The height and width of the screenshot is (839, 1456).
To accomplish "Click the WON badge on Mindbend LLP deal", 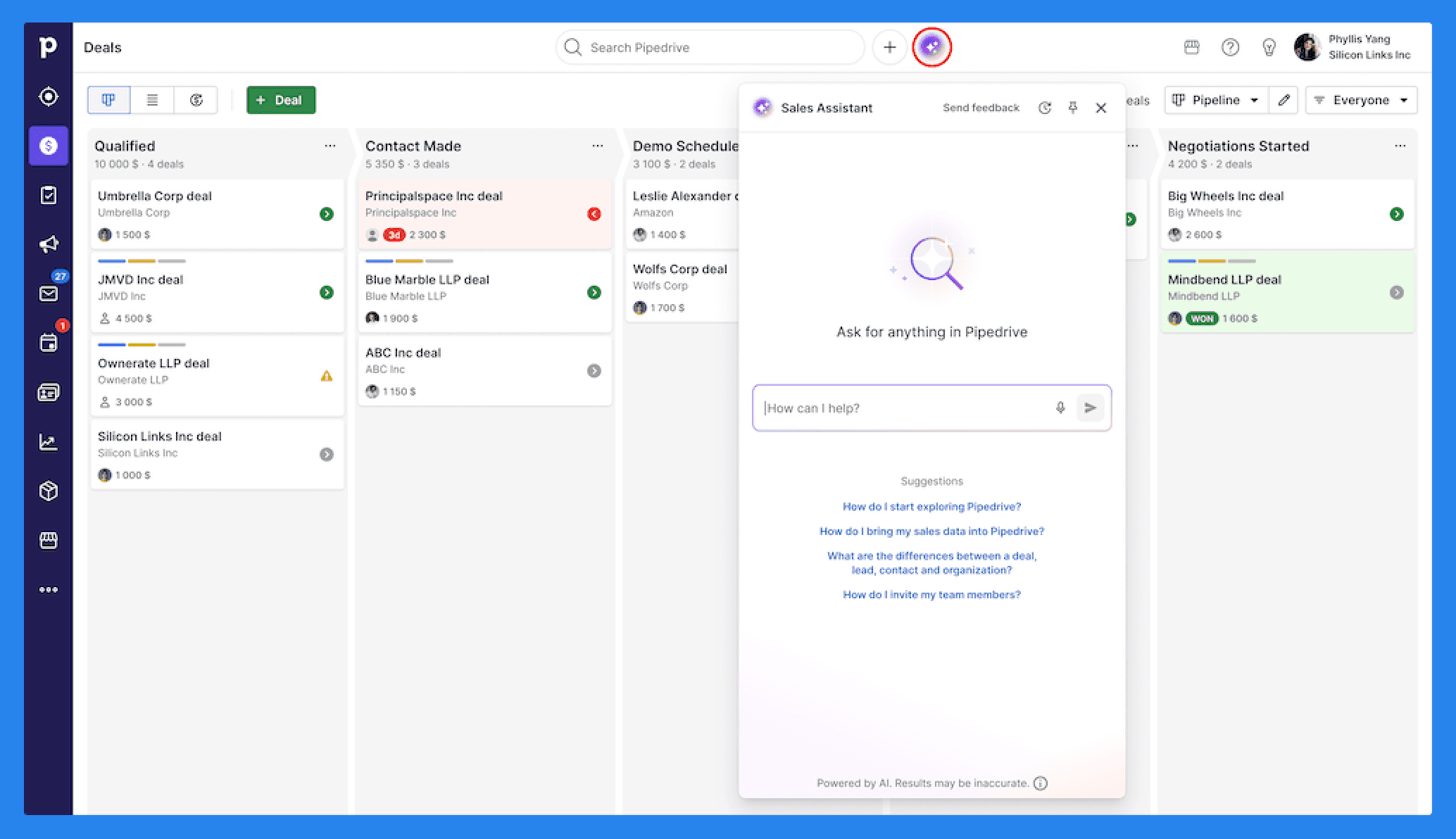I will [x=1202, y=319].
